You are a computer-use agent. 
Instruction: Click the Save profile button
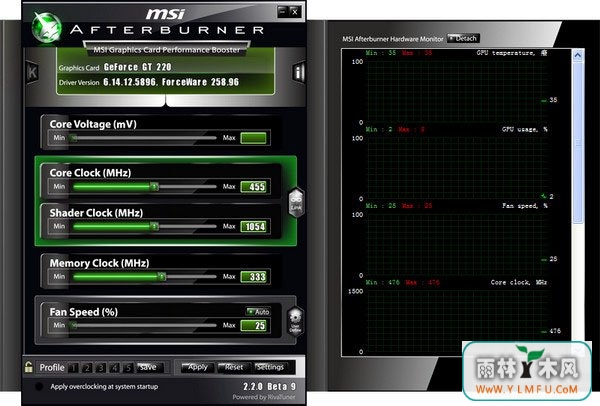[150, 367]
